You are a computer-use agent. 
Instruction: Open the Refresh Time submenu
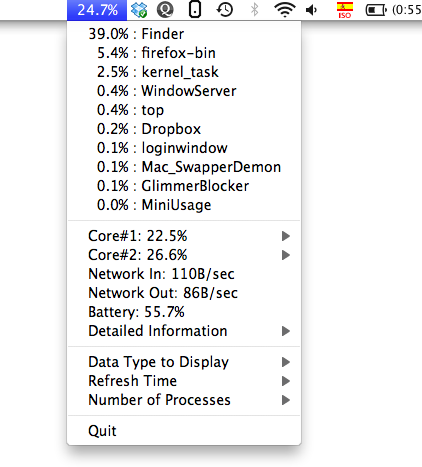[x=184, y=381]
